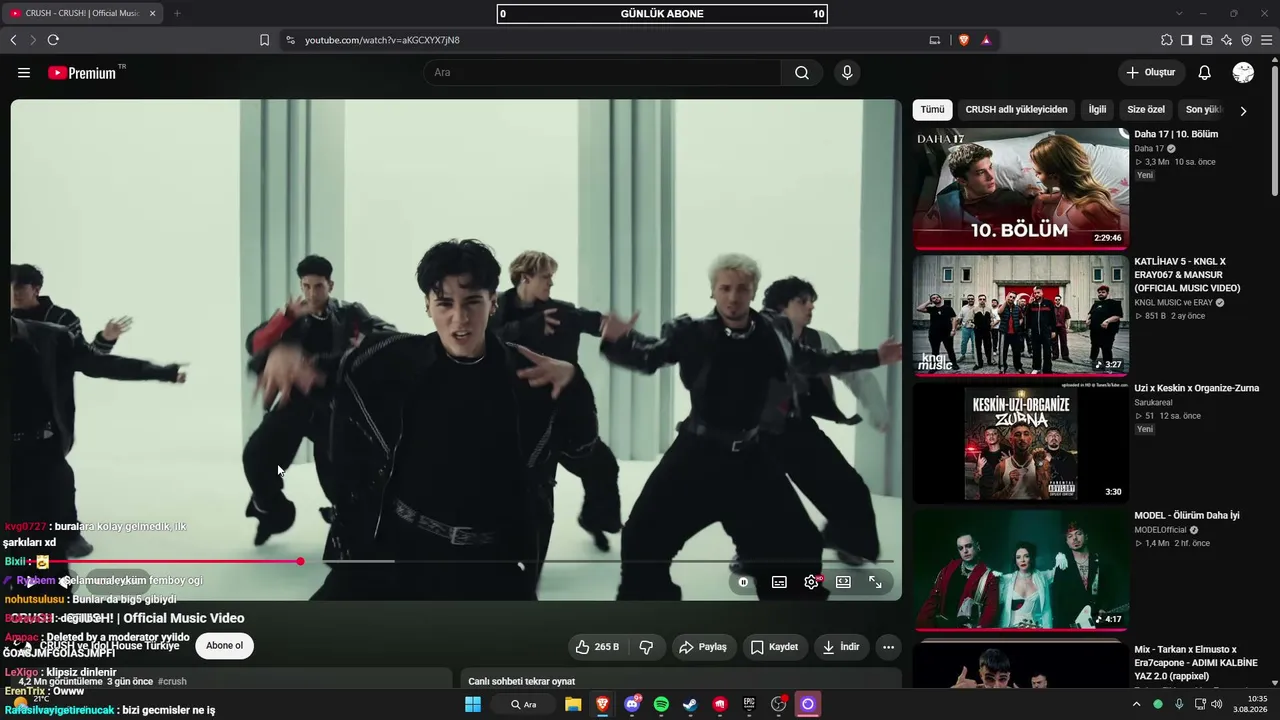
Task: Open File Explorer from the taskbar
Action: coord(573,705)
